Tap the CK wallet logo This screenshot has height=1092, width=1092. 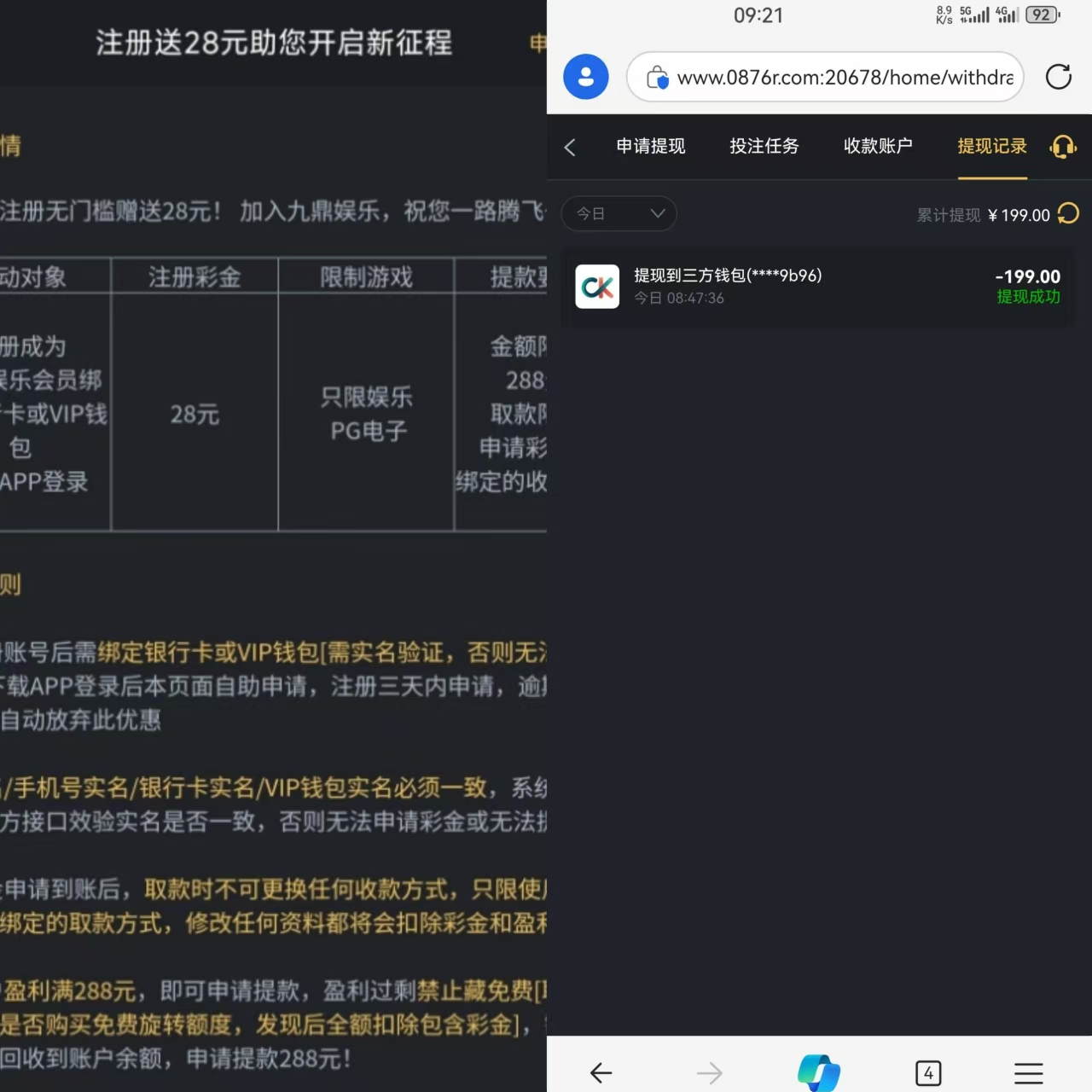pyautogui.click(x=597, y=287)
